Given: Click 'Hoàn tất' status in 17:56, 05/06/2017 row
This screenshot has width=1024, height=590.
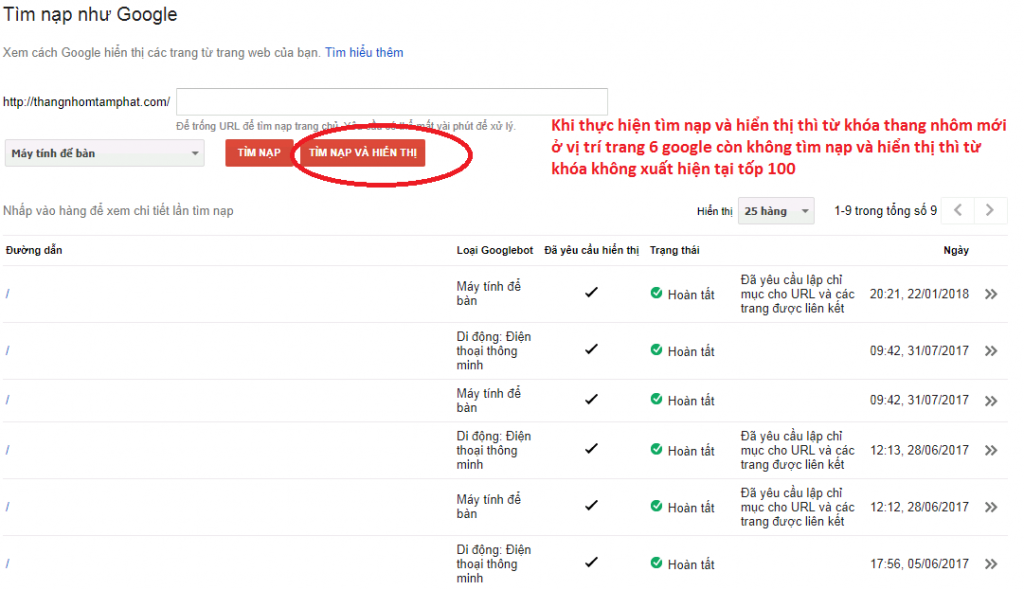Looking at the screenshot, I should 691,565.
